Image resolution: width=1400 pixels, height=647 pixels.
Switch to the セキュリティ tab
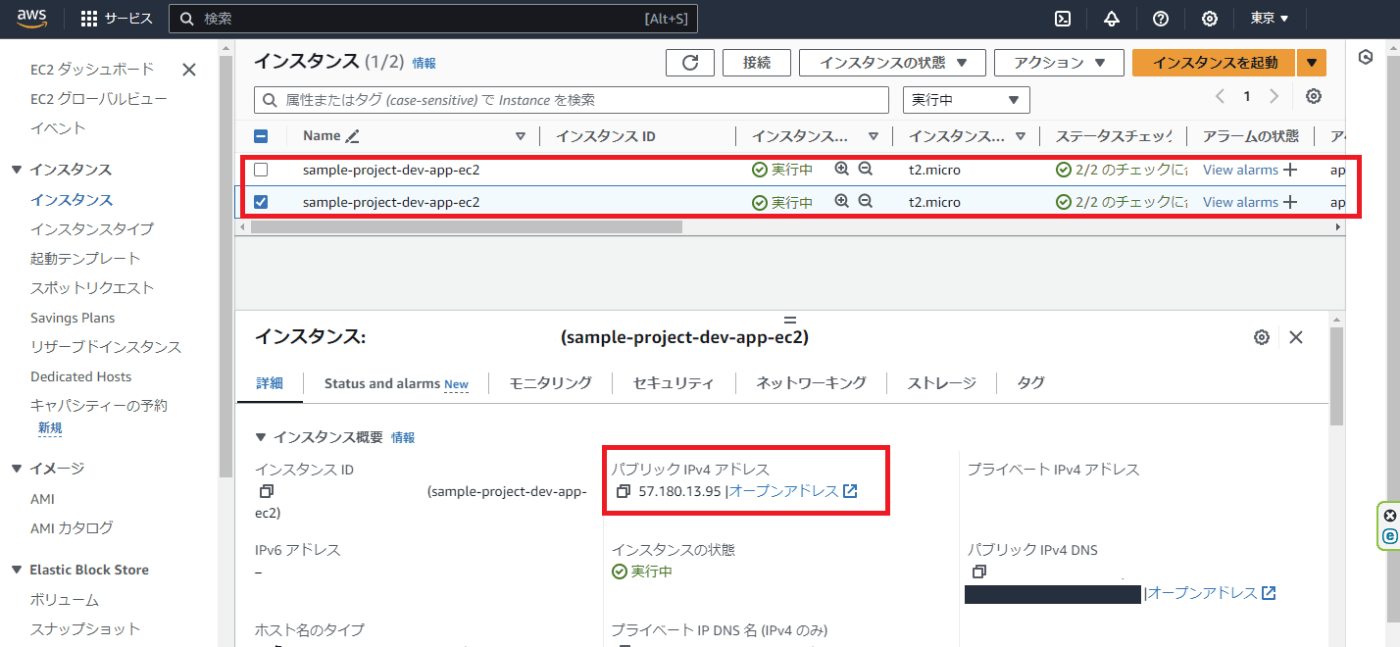[674, 383]
